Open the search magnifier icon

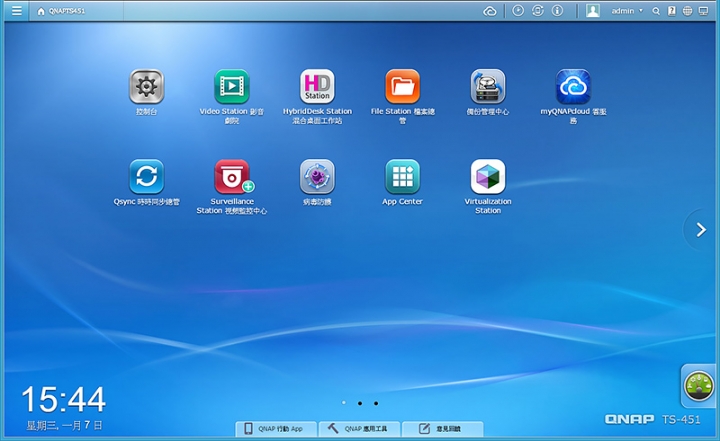pos(656,11)
